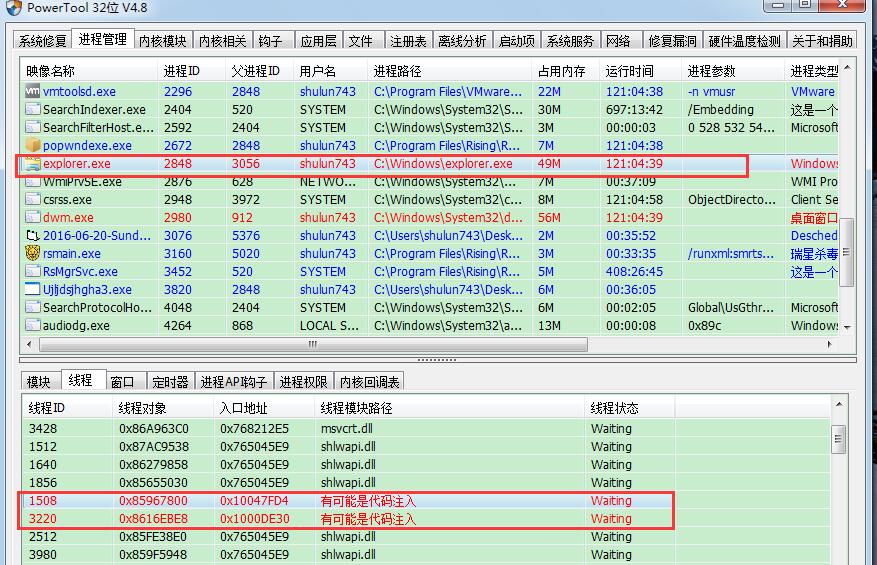This screenshot has width=877, height=565.
Task: Select thread 3980 row
Action: 426,554
